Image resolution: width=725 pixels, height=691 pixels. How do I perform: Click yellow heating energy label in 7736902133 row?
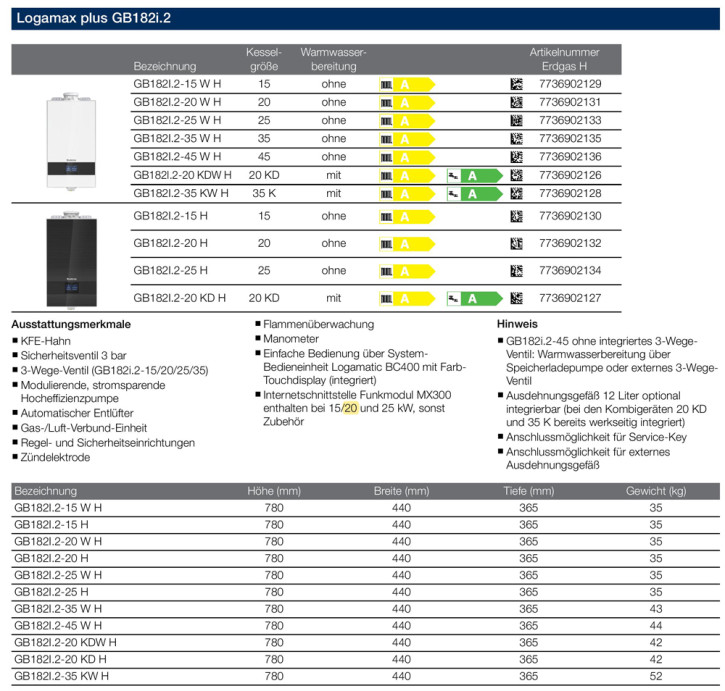(x=407, y=121)
